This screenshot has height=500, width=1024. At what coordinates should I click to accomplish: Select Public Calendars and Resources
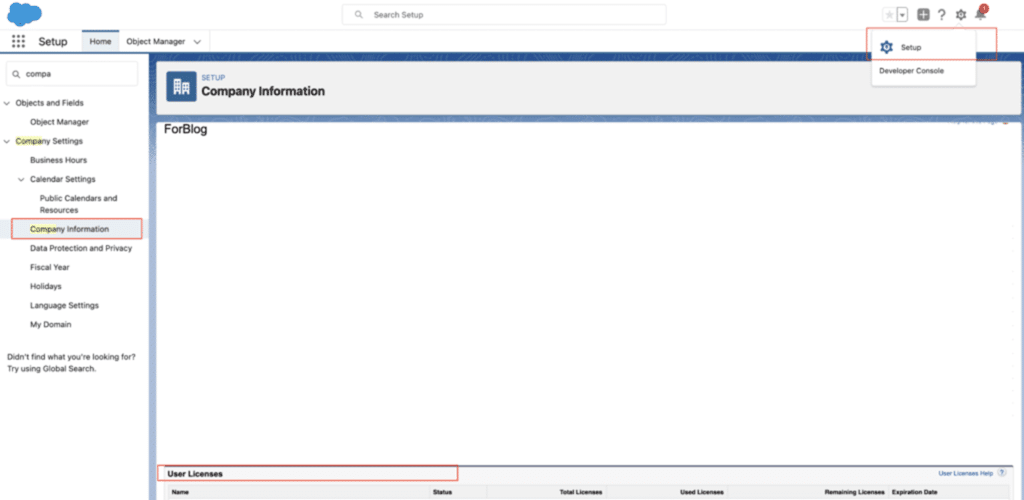78,204
